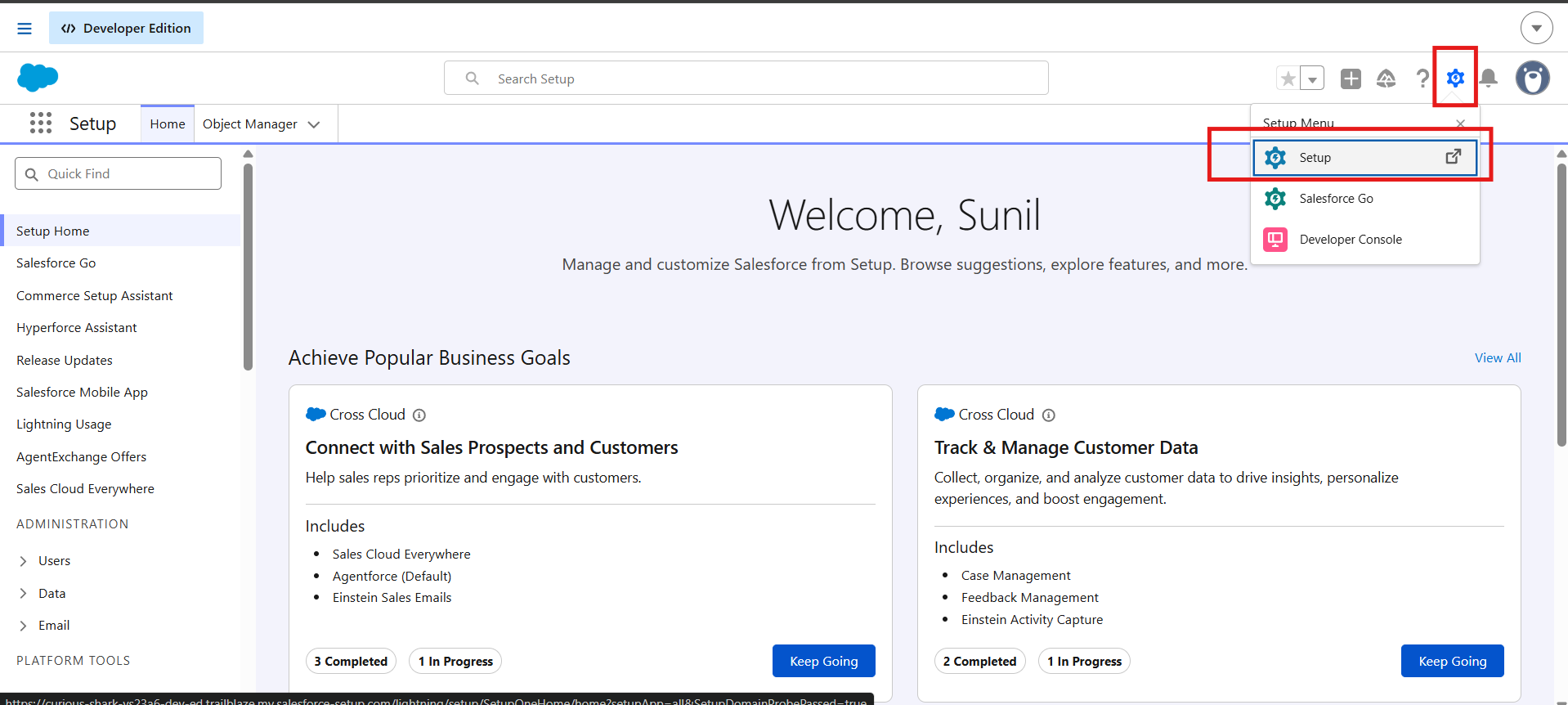Open Developer Console from Setup Menu
This screenshot has height=705, width=1568.
click(1365, 240)
